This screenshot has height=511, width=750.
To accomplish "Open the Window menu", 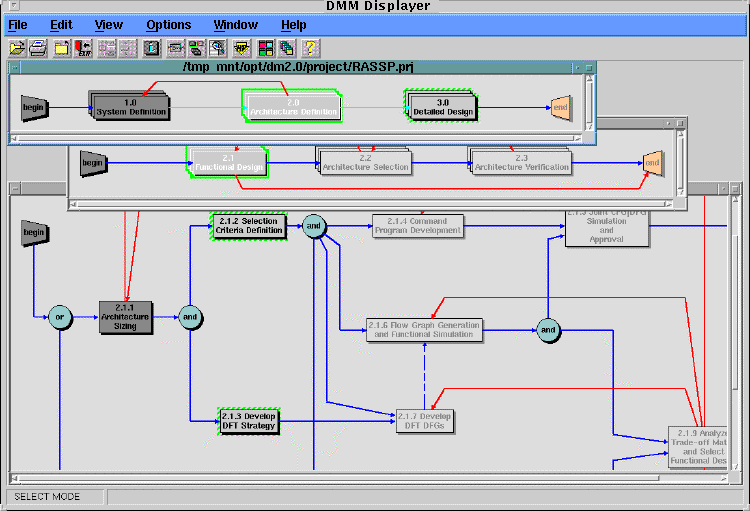I will click(235, 24).
